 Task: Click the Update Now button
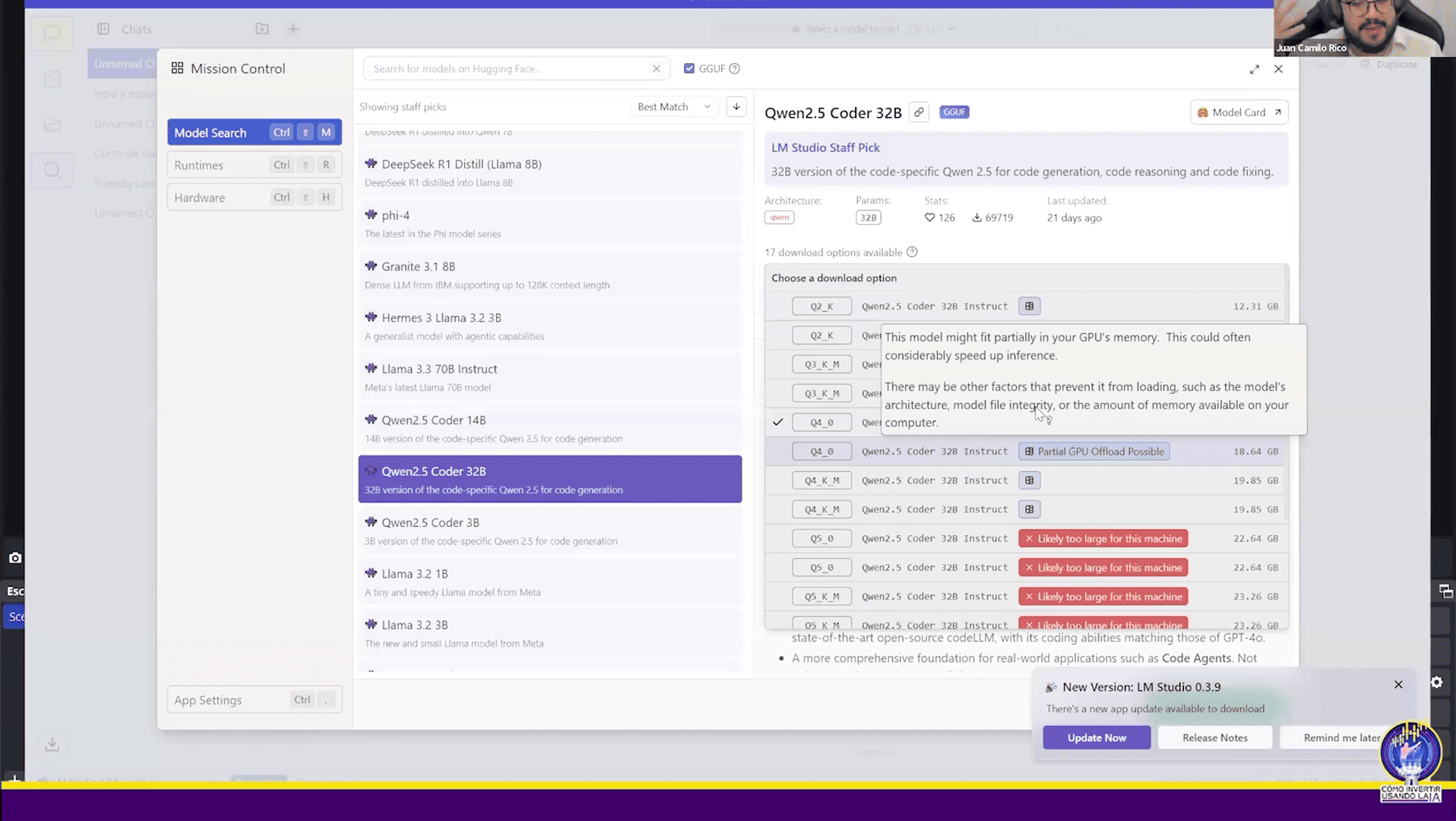1096,737
